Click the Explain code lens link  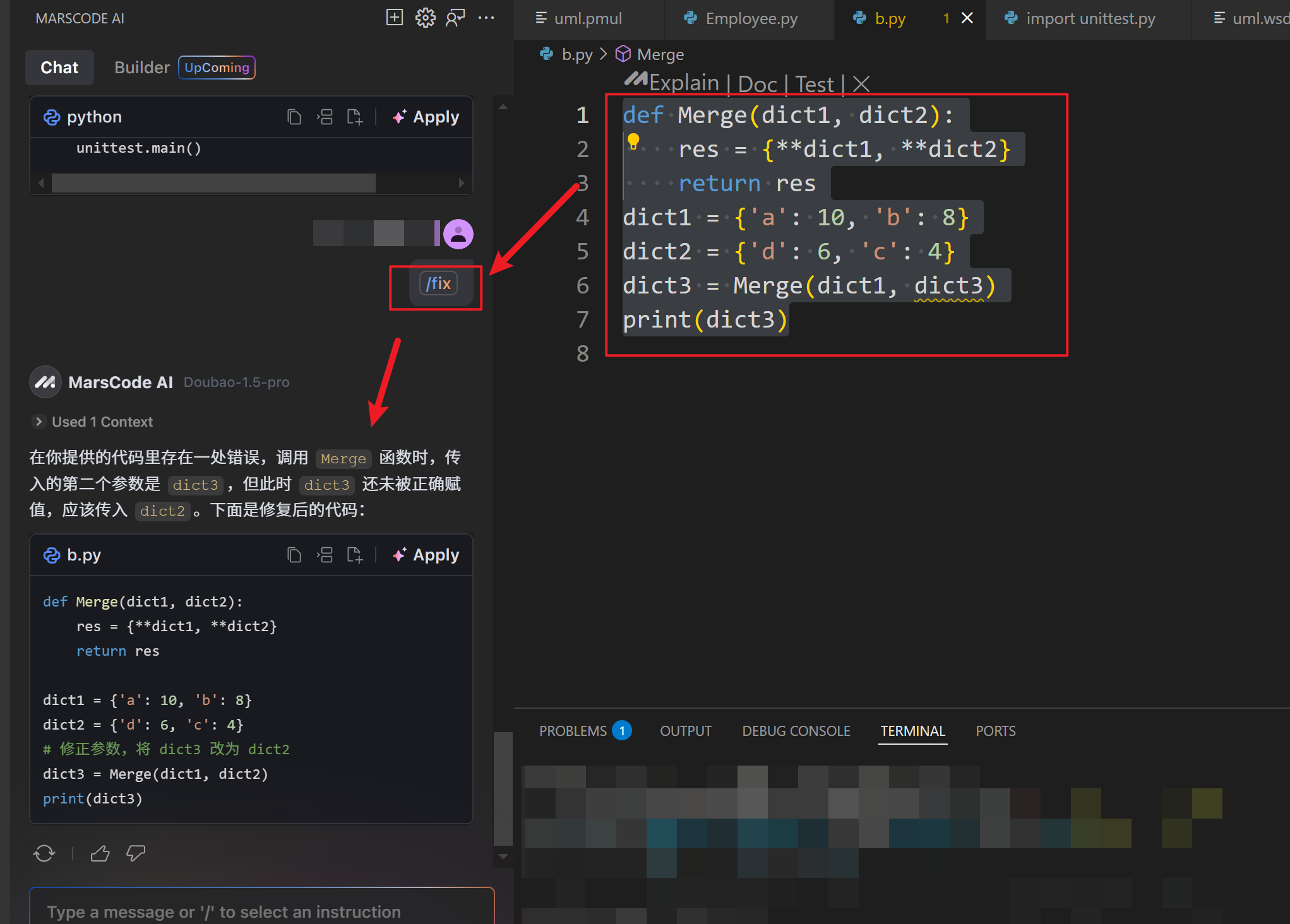click(x=684, y=83)
